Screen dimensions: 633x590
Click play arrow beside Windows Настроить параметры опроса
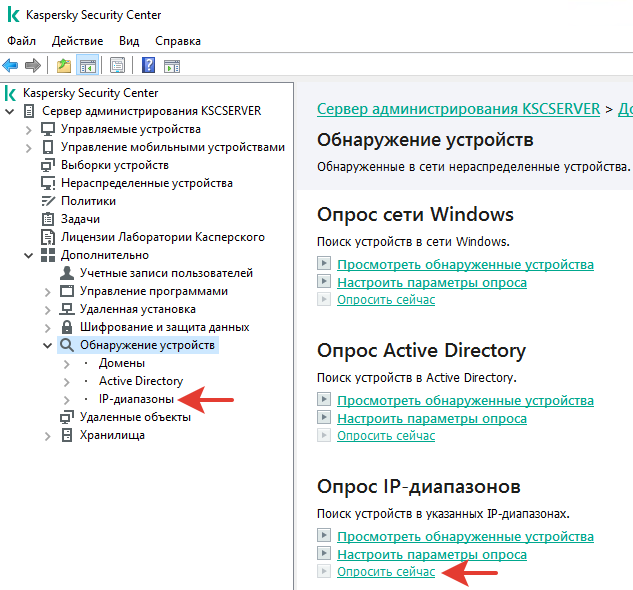[324, 281]
